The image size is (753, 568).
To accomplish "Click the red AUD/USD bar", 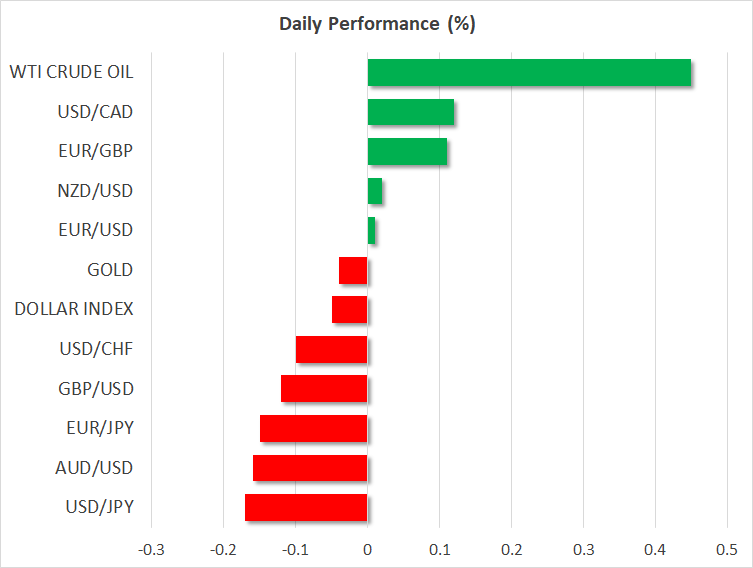I will [310, 468].
